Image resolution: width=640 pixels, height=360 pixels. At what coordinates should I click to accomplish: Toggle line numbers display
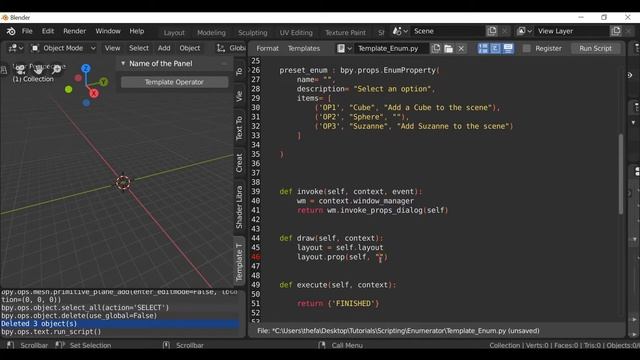click(x=483, y=48)
